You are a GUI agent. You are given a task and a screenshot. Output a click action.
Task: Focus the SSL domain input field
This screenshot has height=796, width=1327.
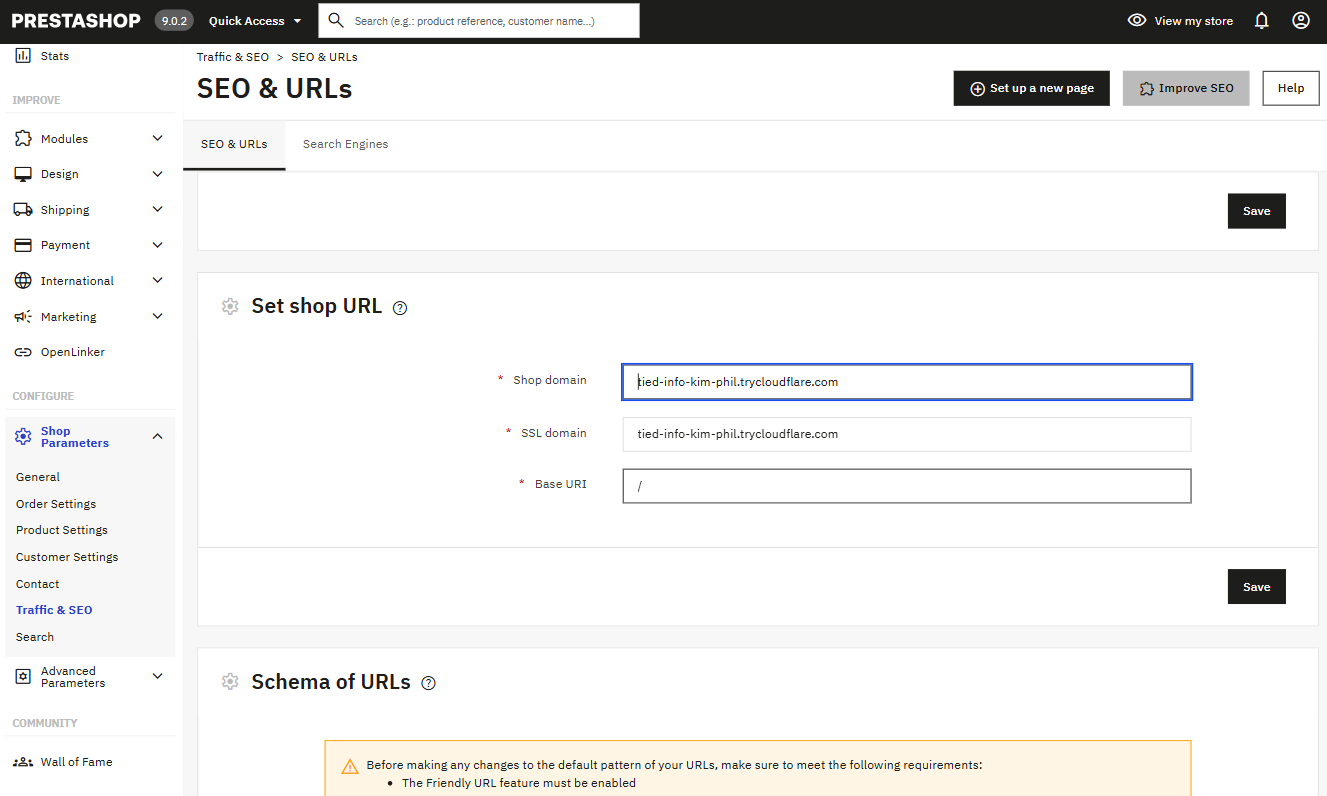click(907, 434)
